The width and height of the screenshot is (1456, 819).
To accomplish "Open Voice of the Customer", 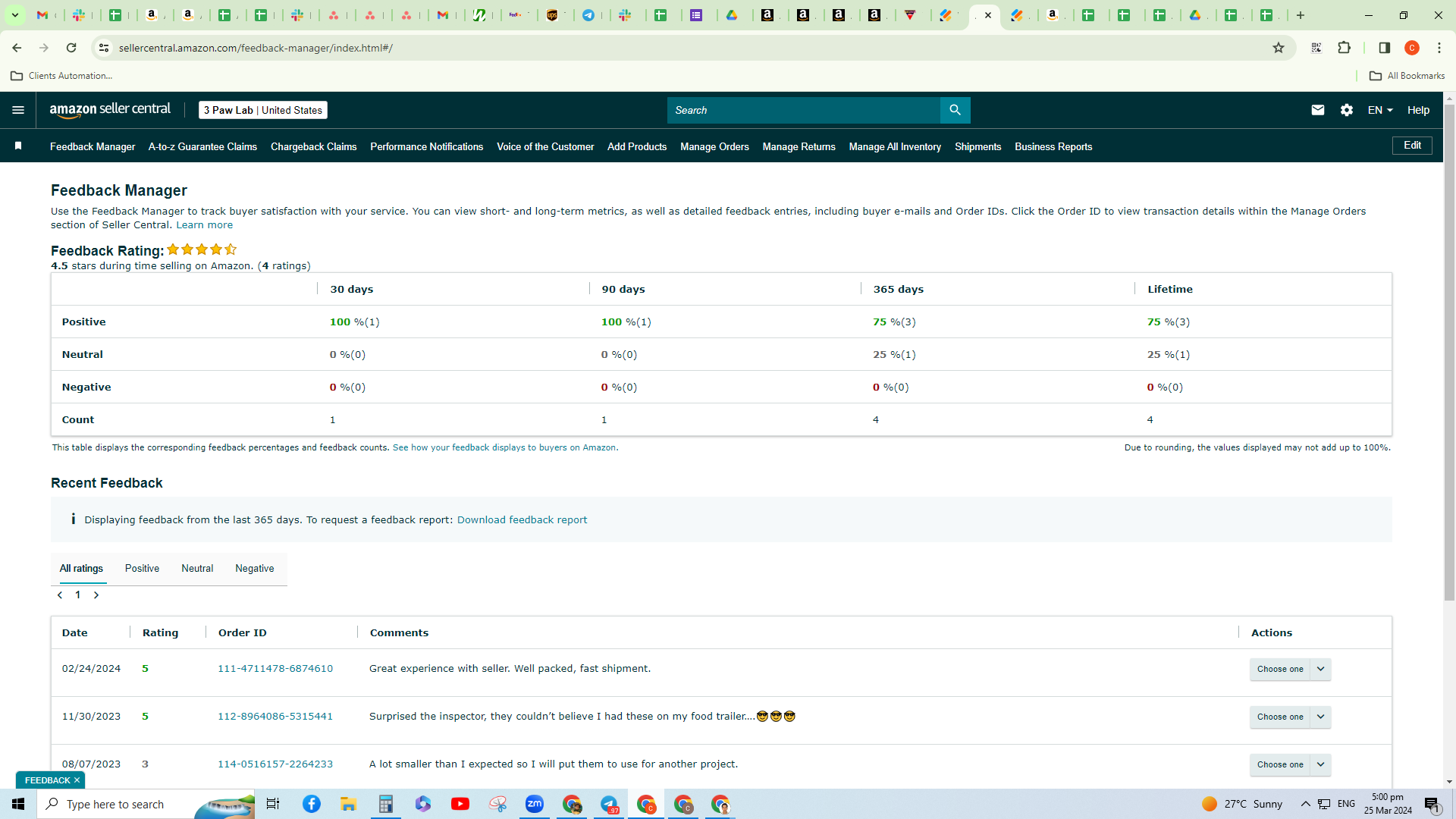I will (x=545, y=146).
